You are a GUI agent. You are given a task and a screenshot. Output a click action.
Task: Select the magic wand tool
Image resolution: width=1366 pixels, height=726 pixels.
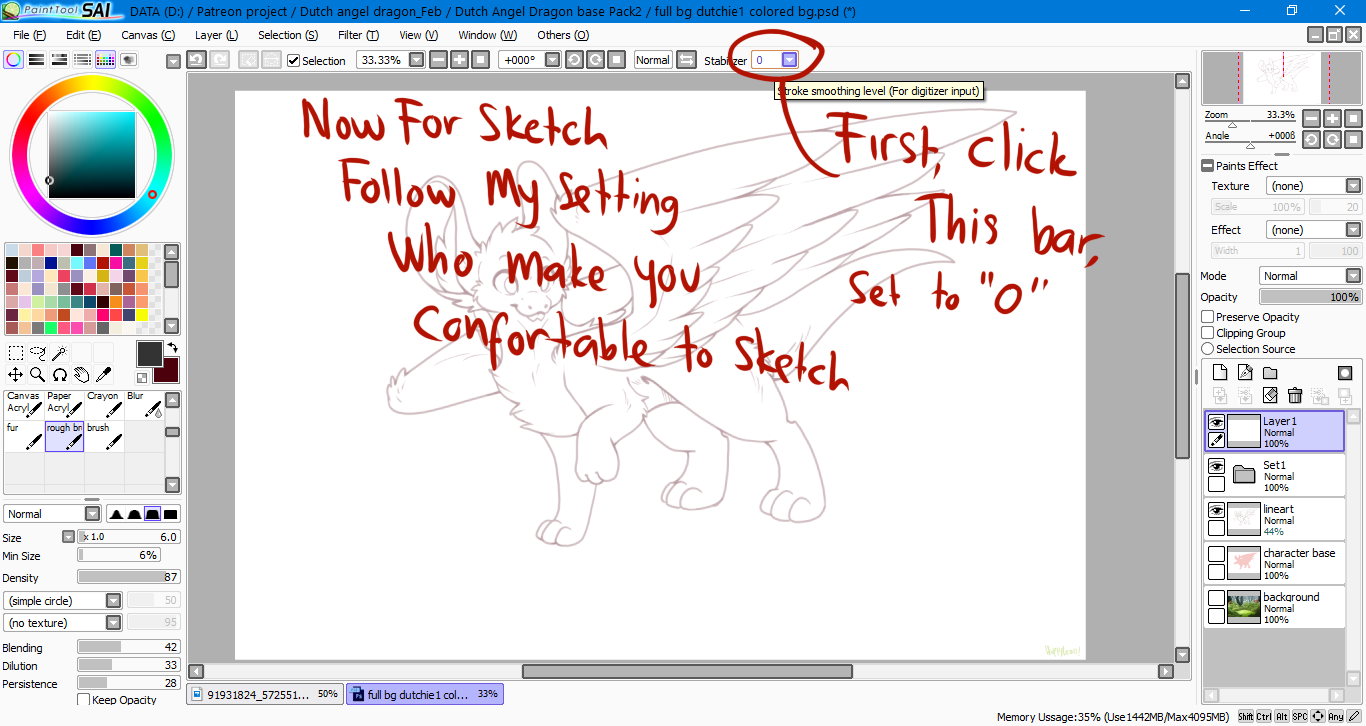click(x=60, y=353)
